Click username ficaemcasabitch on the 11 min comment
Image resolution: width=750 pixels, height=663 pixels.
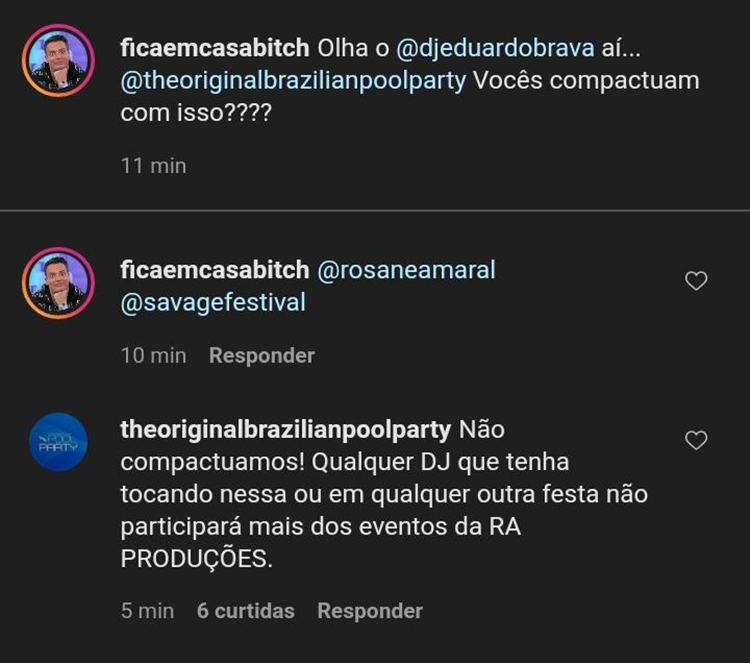coord(214,48)
